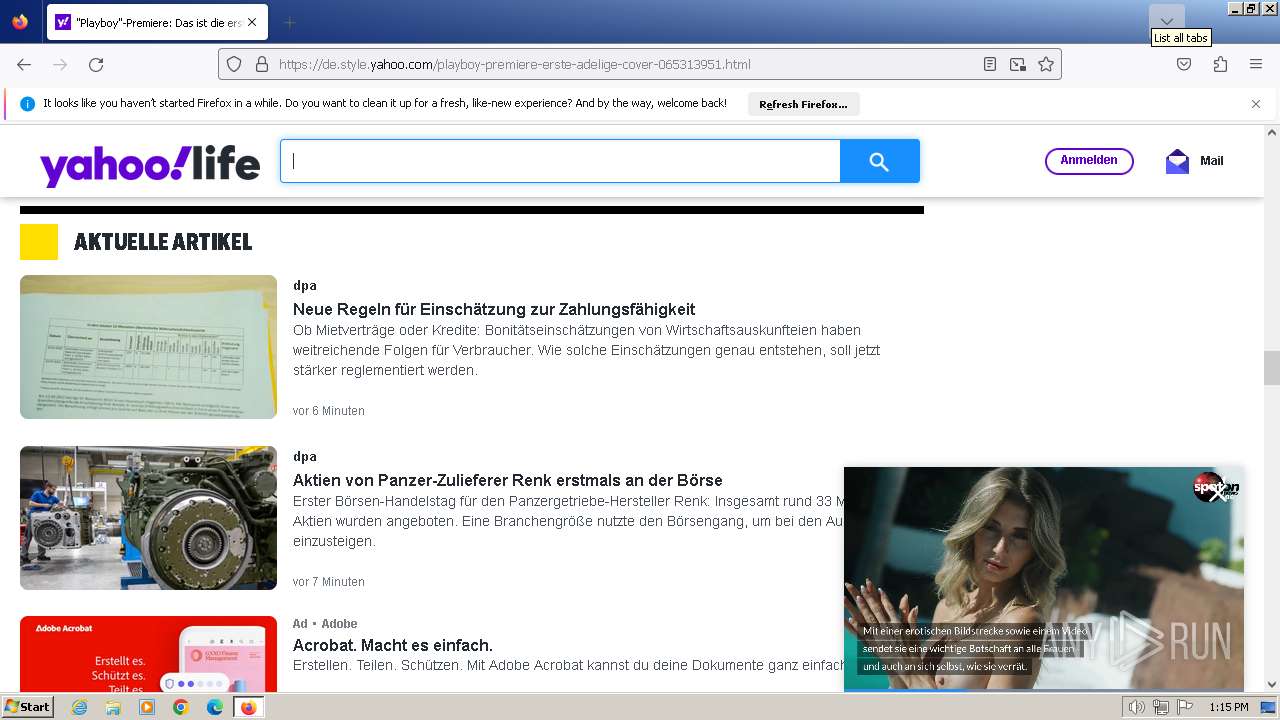Launch Edge from the taskbar

pyautogui.click(x=215, y=707)
